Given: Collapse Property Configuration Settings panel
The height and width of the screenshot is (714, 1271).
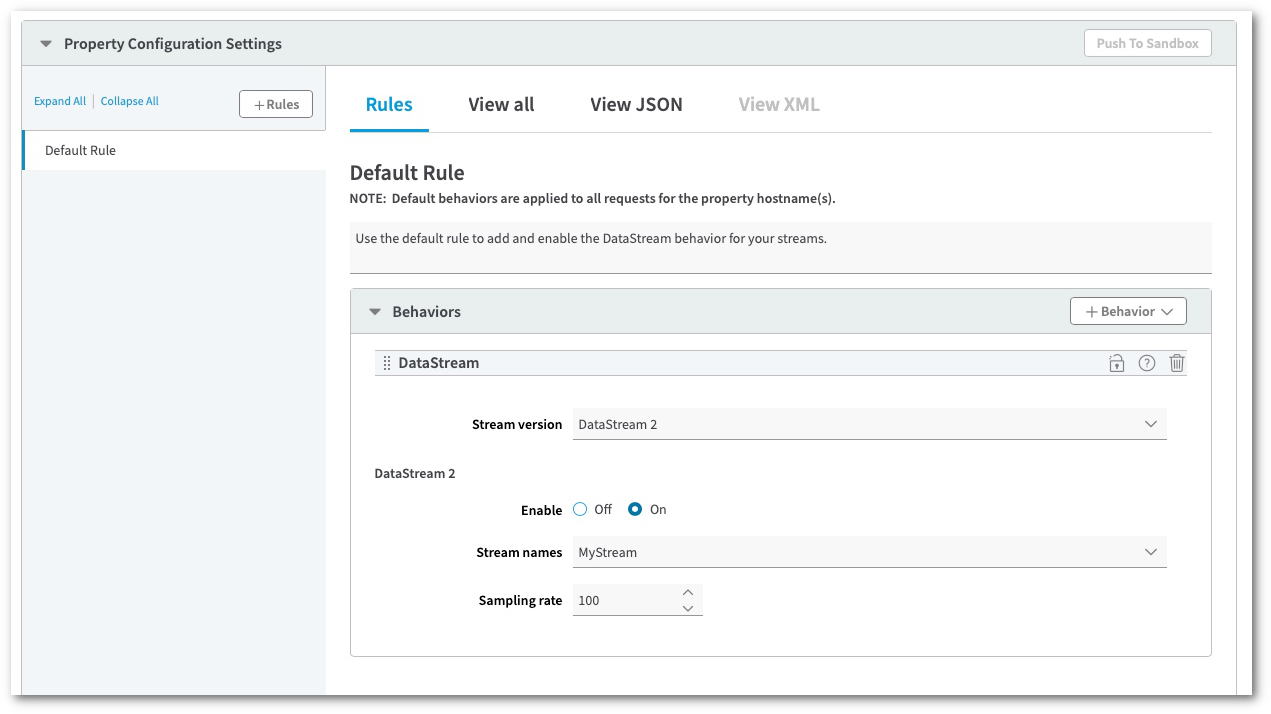Looking at the screenshot, I should coord(46,44).
